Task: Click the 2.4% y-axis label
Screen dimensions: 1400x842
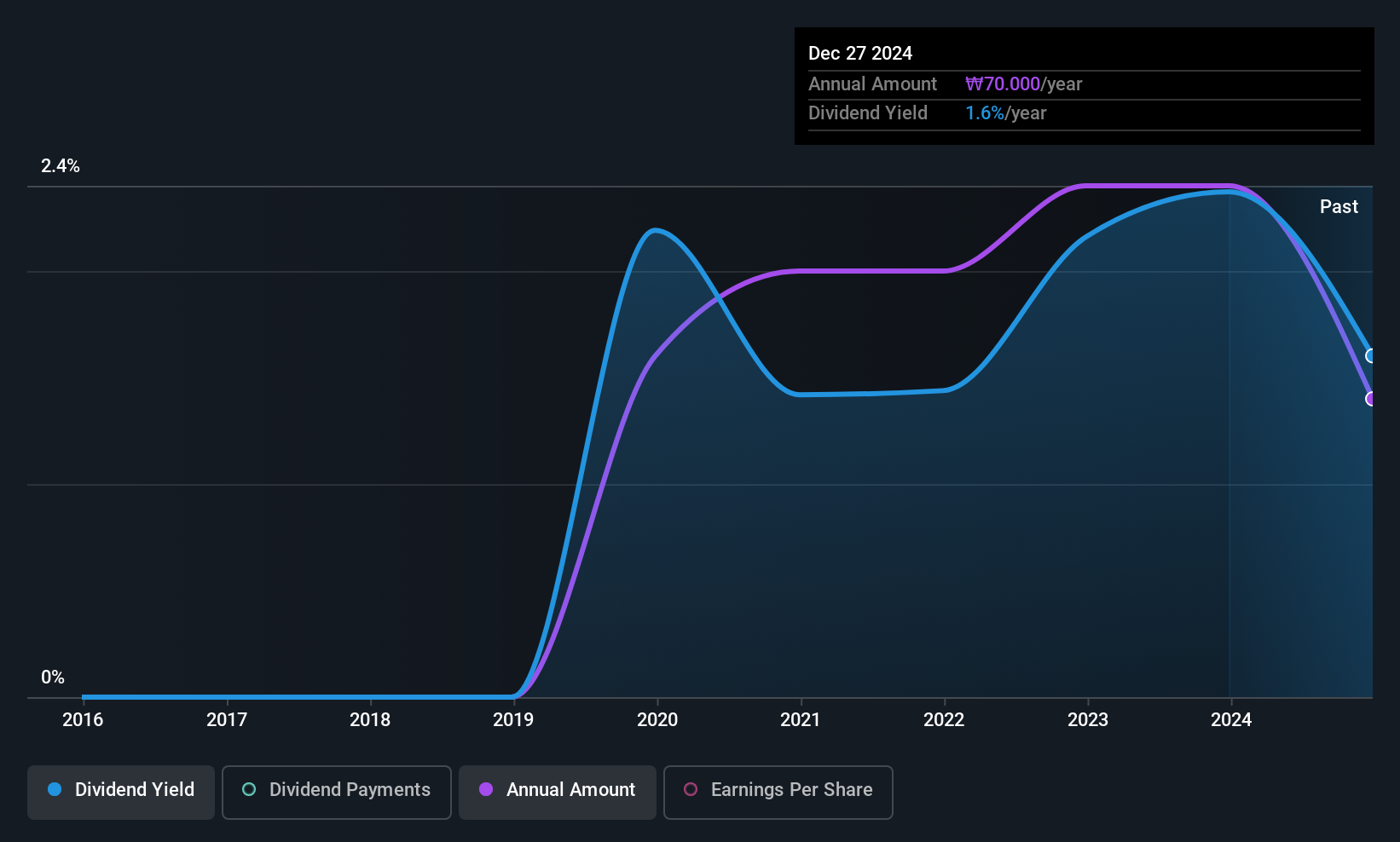Action: click(61, 166)
